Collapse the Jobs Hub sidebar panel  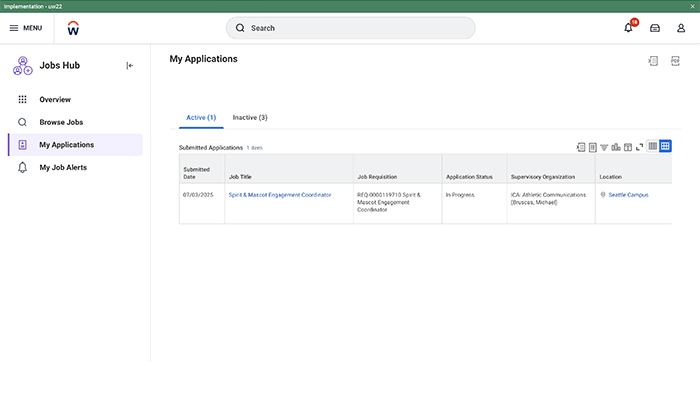coord(129,66)
